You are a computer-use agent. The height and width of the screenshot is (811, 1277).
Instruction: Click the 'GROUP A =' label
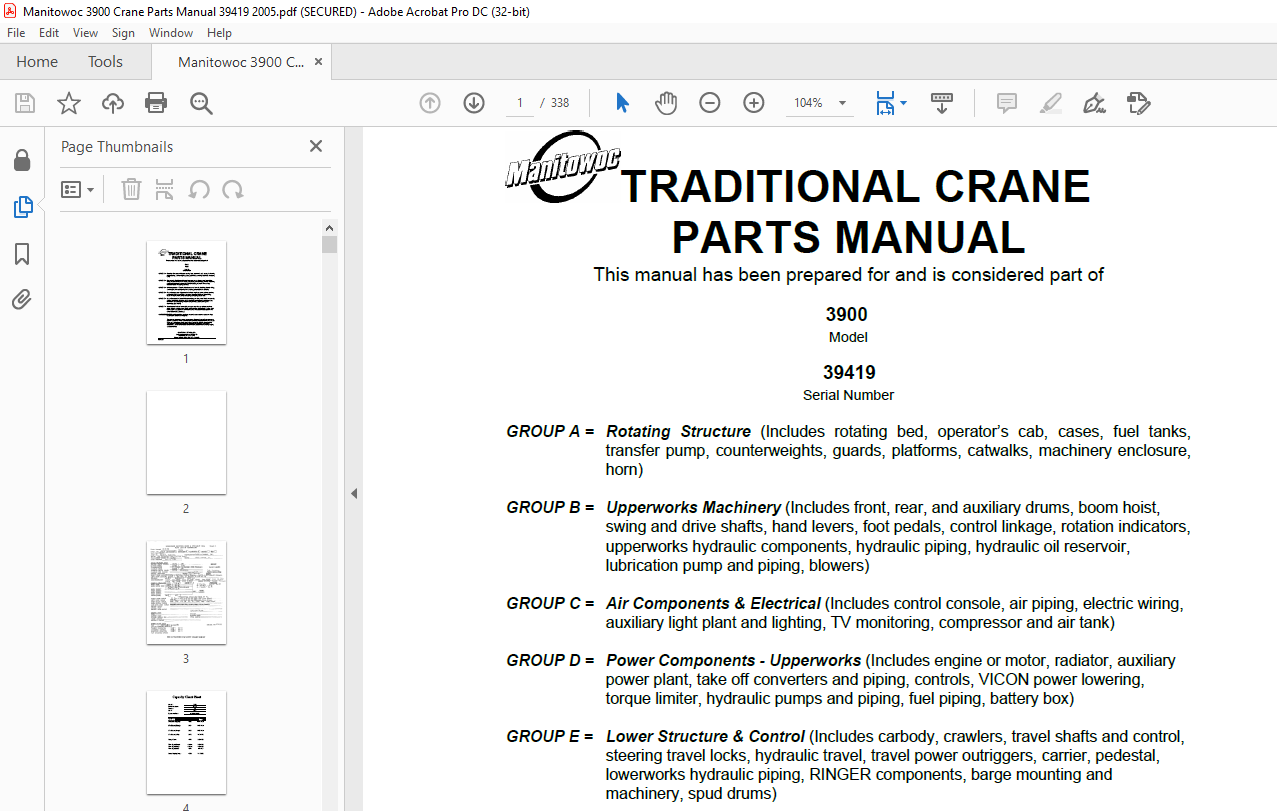(x=550, y=432)
